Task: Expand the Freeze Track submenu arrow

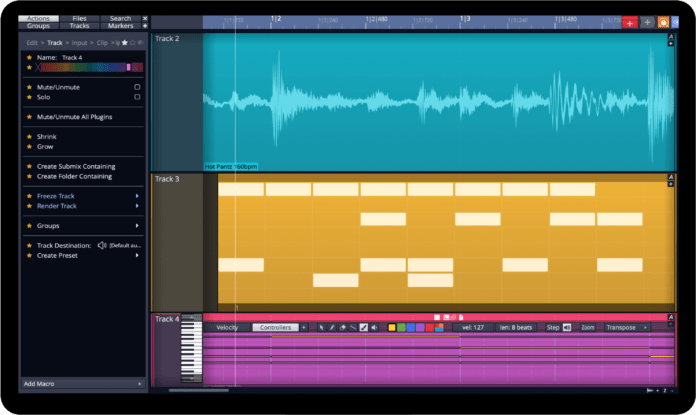Action: coord(137,196)
